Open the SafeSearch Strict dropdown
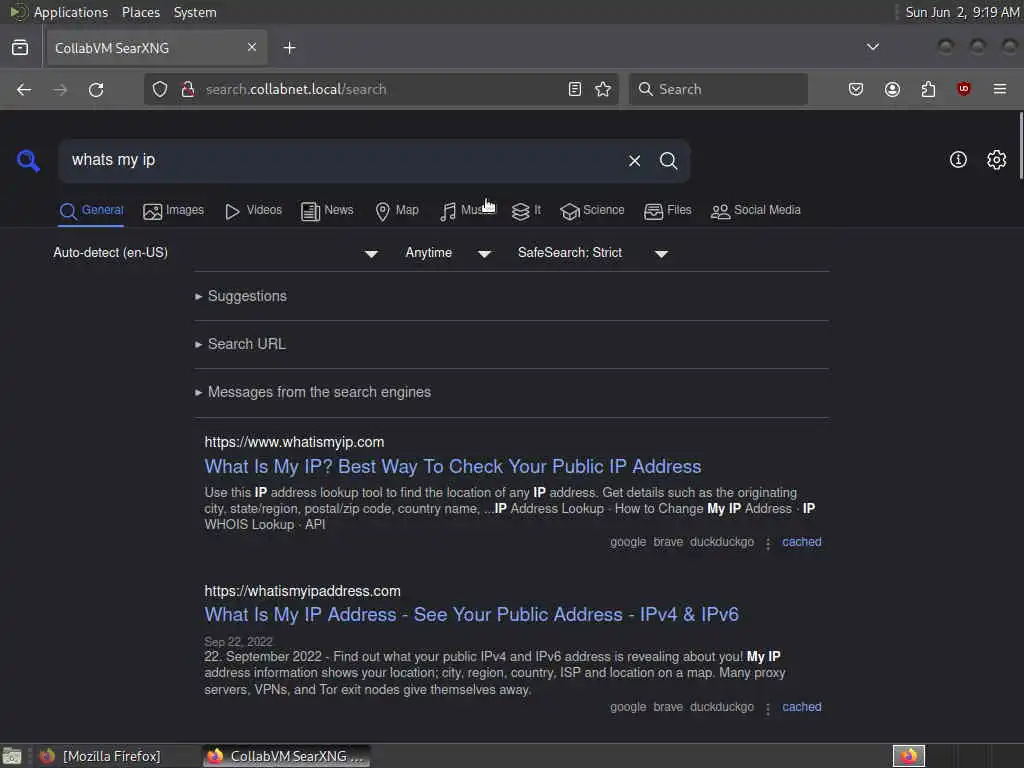This screenshot has height=768, width=1024. pyautogui.click(x=592, y=253)
